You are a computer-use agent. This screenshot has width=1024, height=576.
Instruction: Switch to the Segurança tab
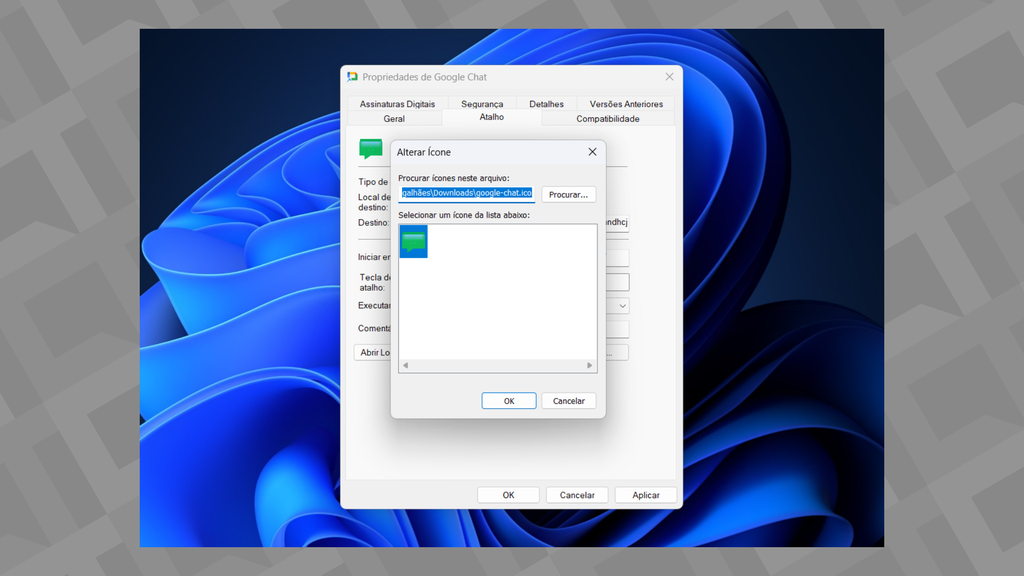[482, 104]
